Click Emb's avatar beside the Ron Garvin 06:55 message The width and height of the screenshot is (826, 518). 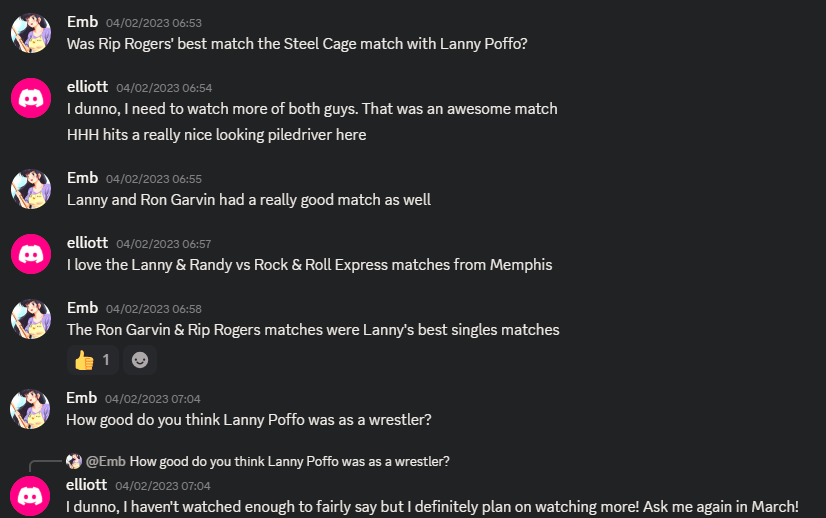pos(31,188)
